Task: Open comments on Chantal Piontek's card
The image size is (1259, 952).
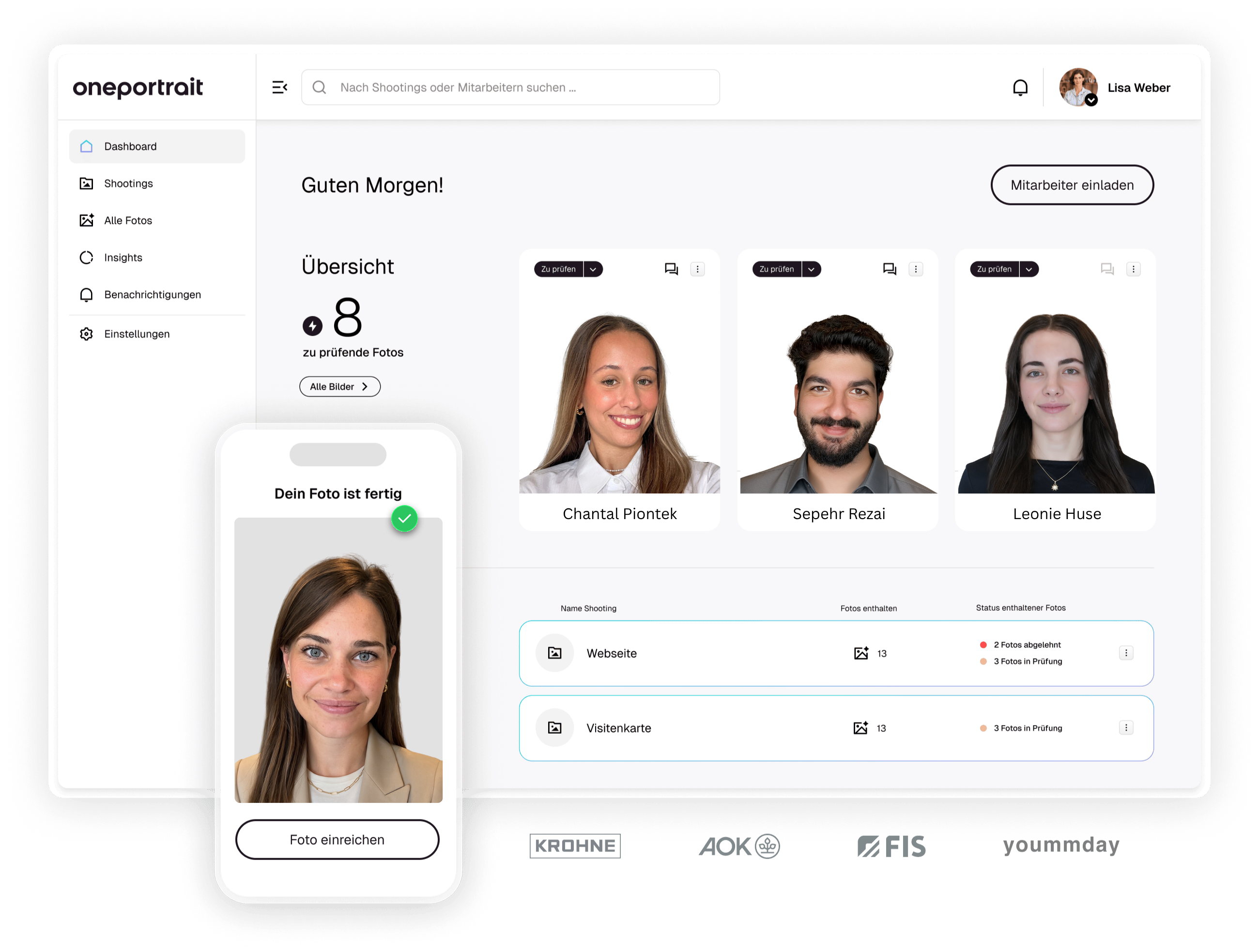Action: coord(671,269)
